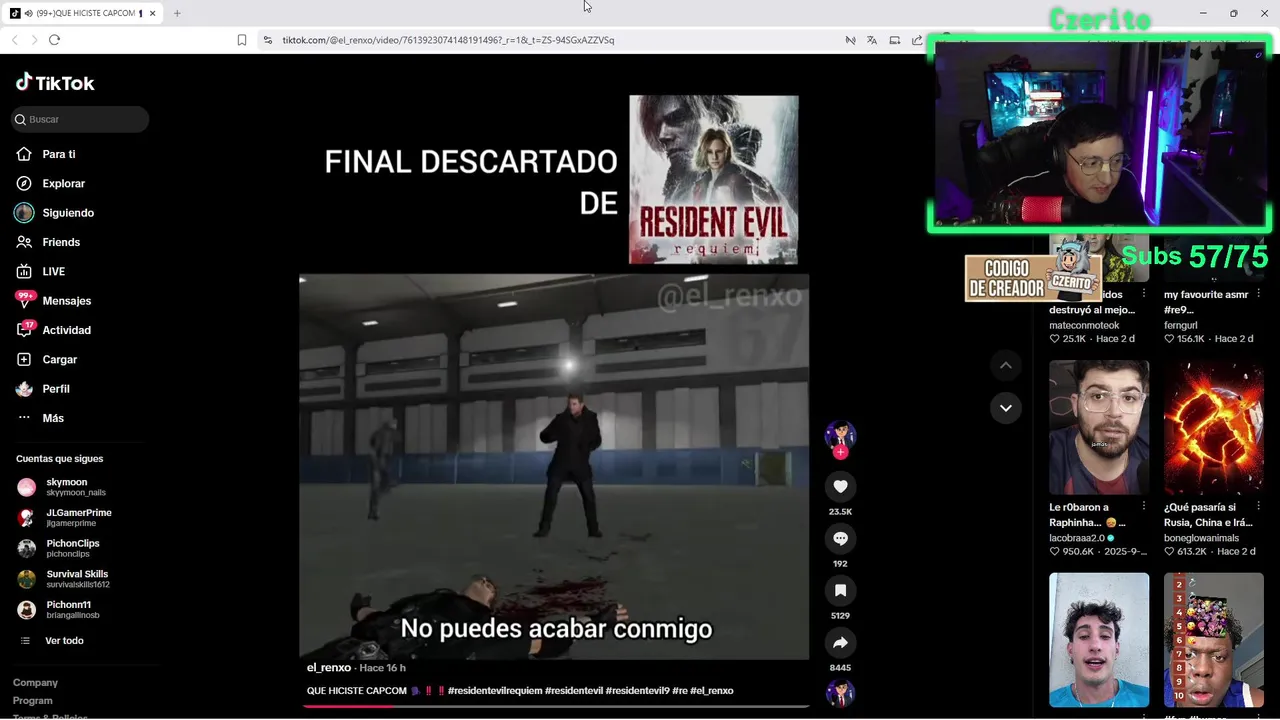View site information icon in address bar
The height and width of the screenshot is (720, 1280).
[268, 40]
